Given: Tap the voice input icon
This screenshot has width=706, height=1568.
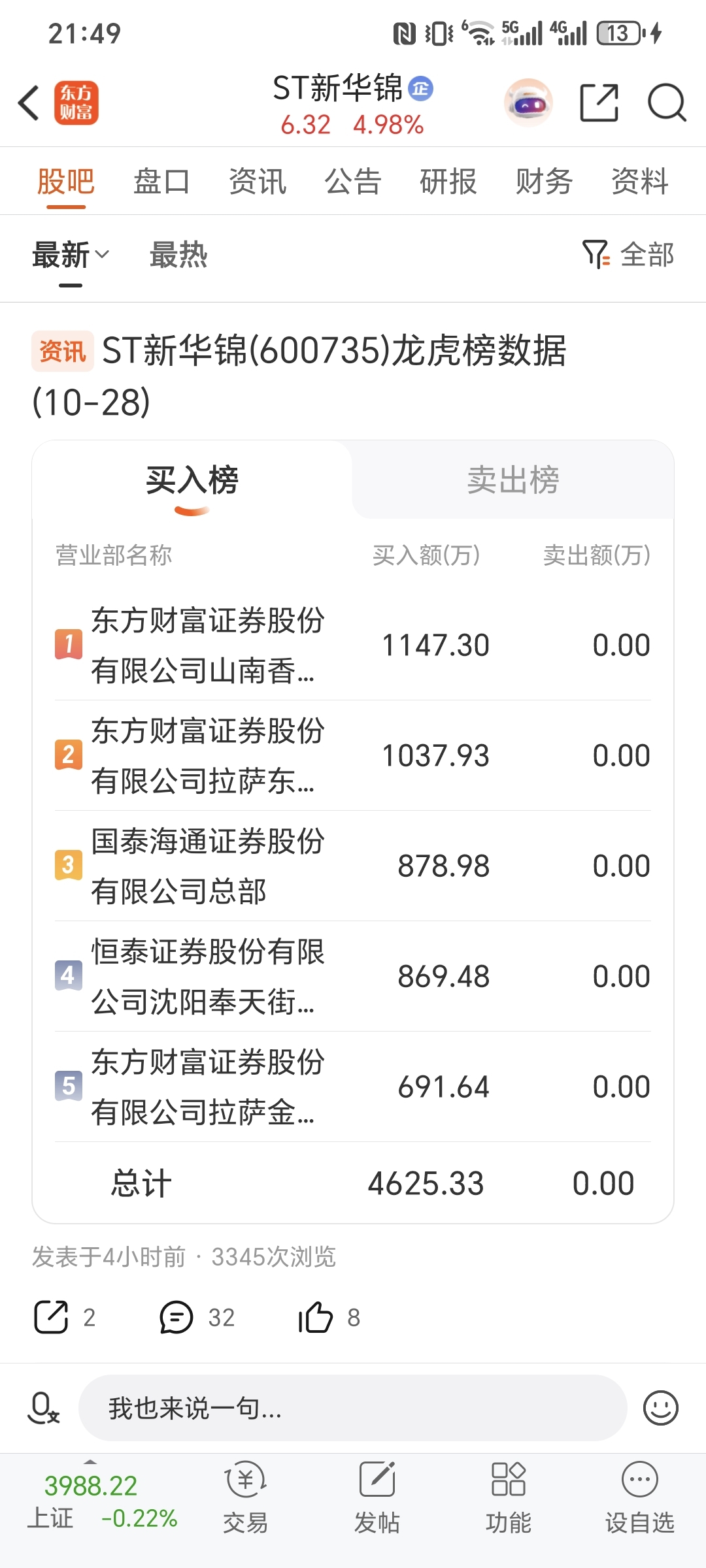Looking at the screenshot, I should (43, 1407).
